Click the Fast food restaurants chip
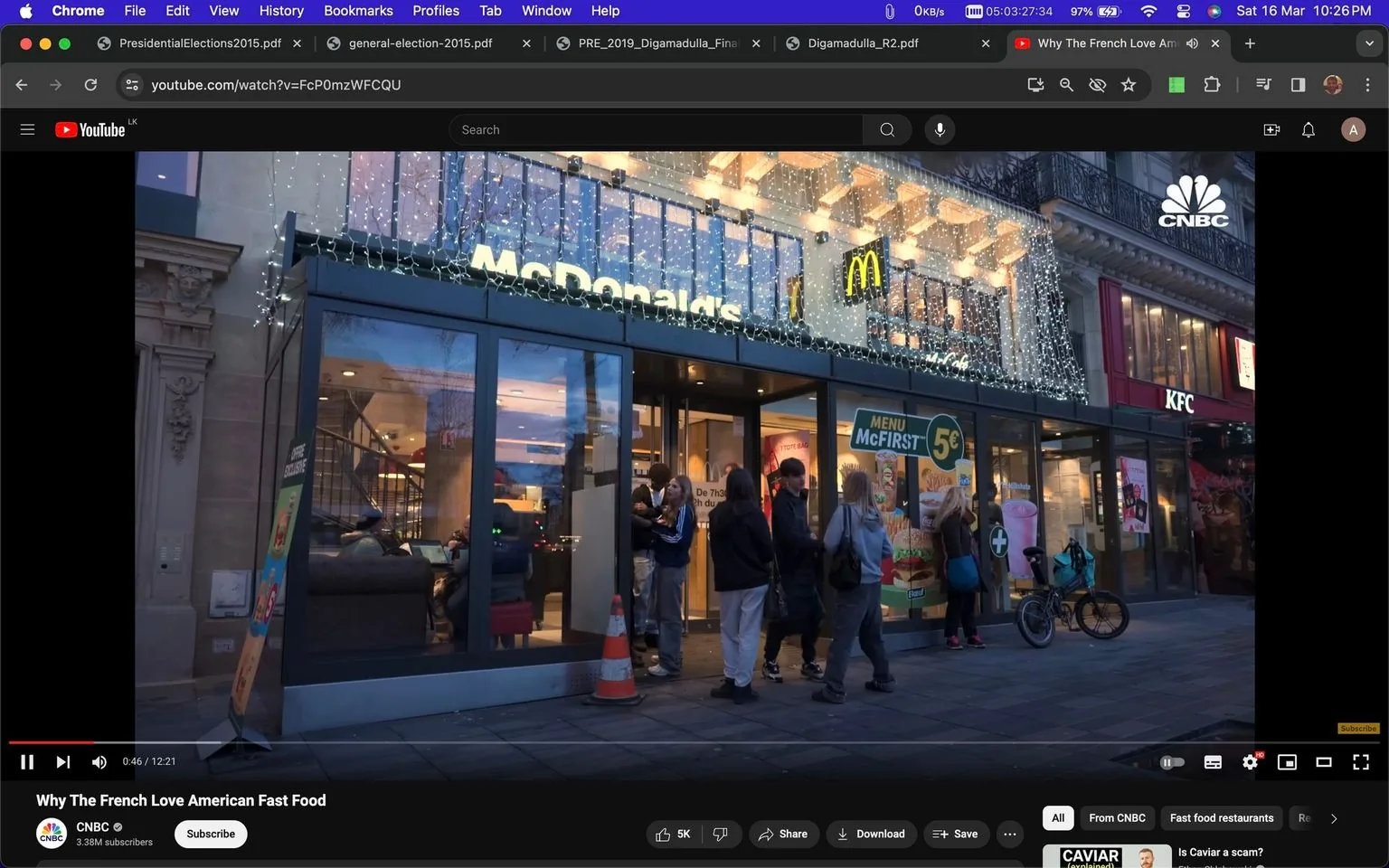This screenshot has width=1389, height=868. pyautogui.click(x=1221, y=817)
